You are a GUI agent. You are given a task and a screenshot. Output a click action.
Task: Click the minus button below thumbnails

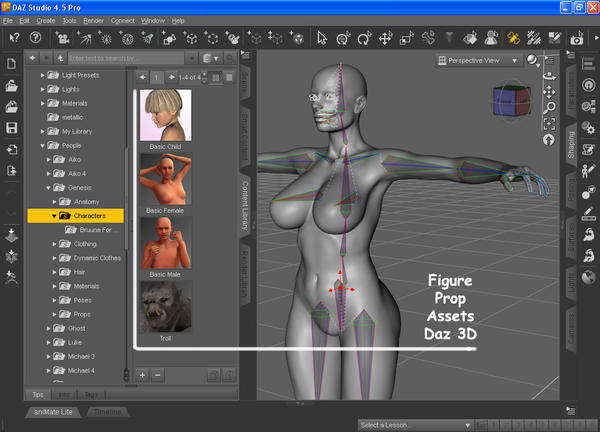(158, 375)
